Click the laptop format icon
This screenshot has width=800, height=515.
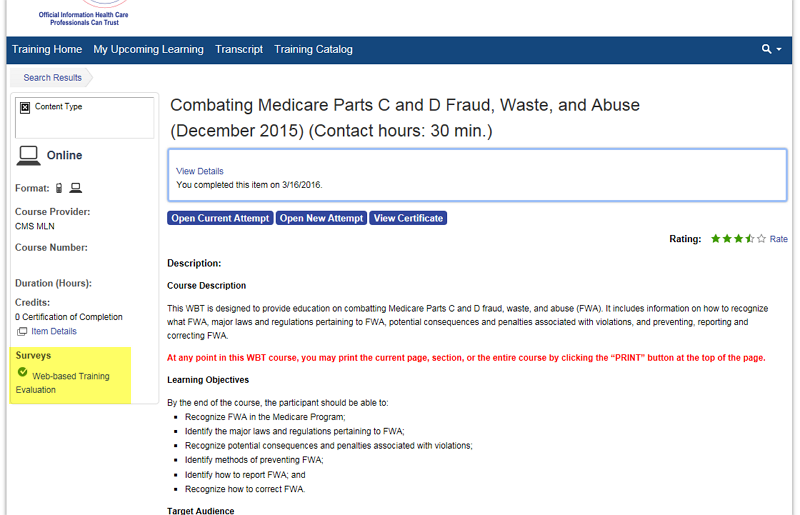(76, 188)
